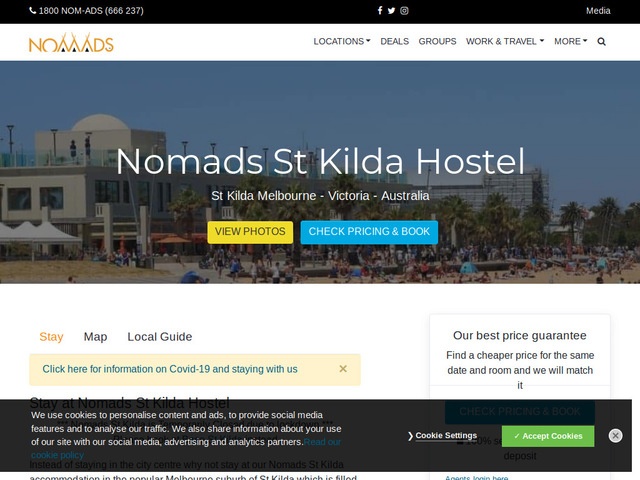Expand the Locations dropdown menu
Viewport: 640px width, 480px height.
coord(342,42)
